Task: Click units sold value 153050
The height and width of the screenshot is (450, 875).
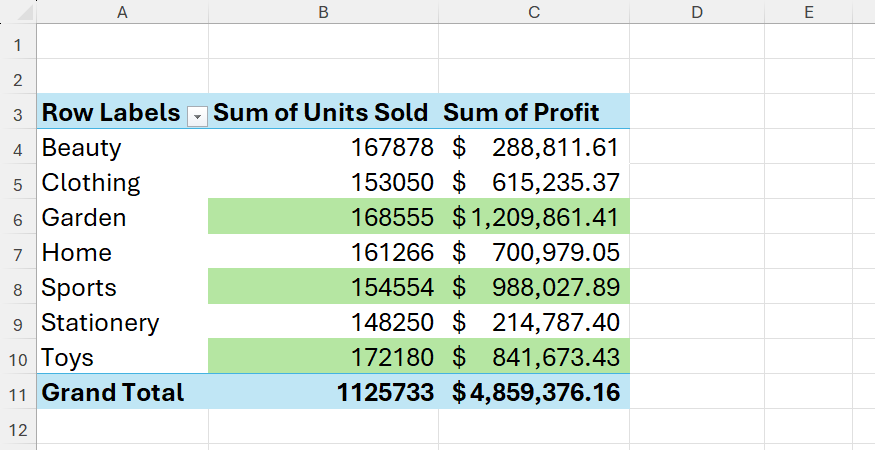Action: click(x=392, y=183)
